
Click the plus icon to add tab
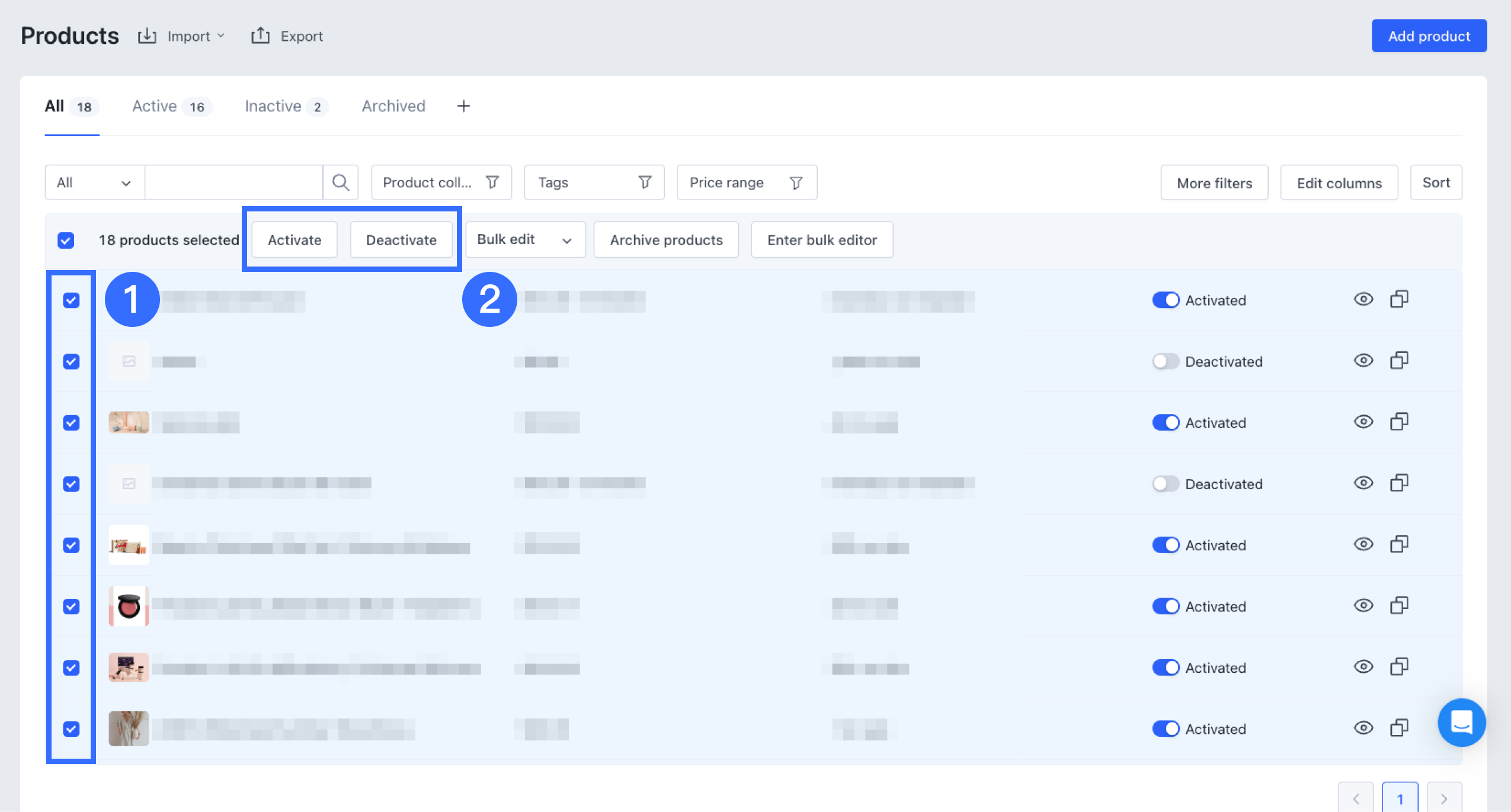[463, 106]
